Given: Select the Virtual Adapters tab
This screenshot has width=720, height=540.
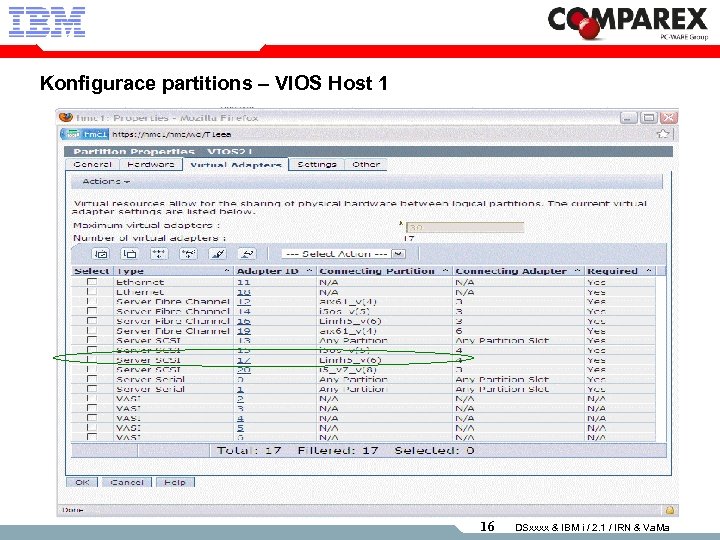Looking at the screenshot, I should pyautogui.click(x=236, y=164).
